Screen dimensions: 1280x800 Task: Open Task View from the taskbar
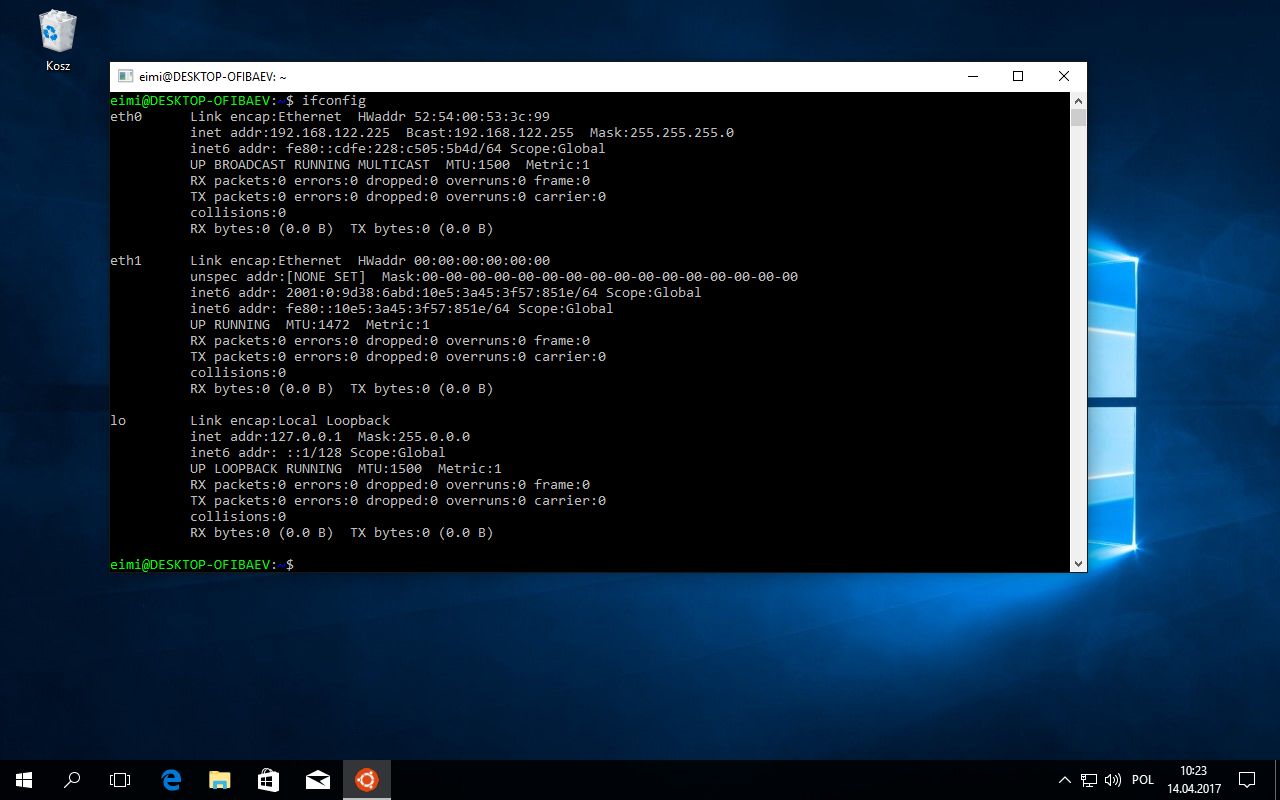120,780
